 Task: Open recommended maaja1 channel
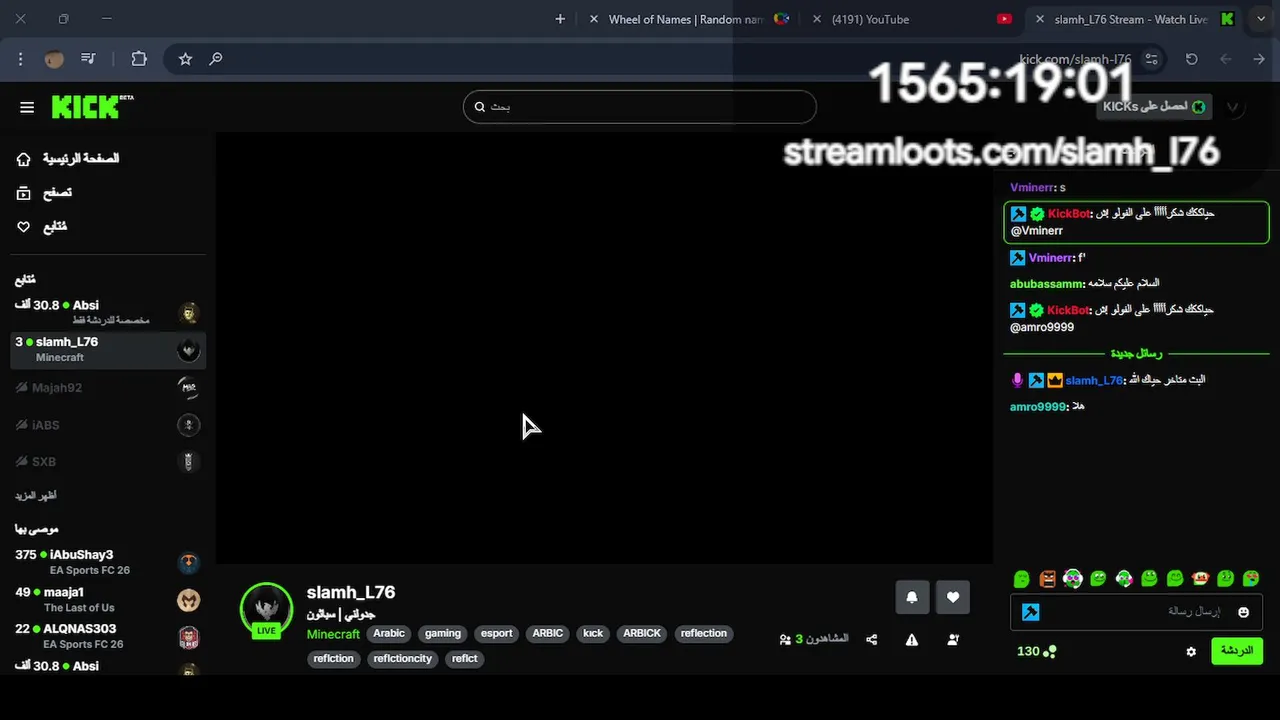tap(108, 599)
